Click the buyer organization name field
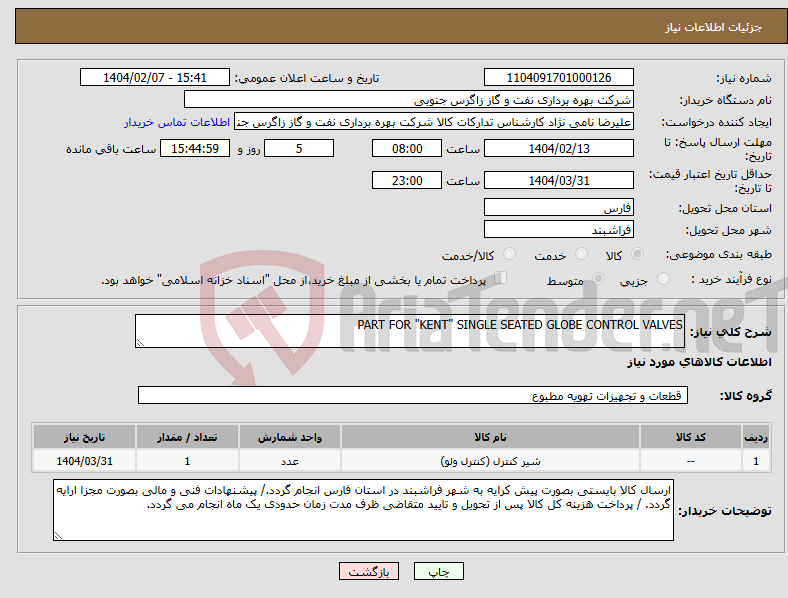The image size is (788, 598). (409, 99)
